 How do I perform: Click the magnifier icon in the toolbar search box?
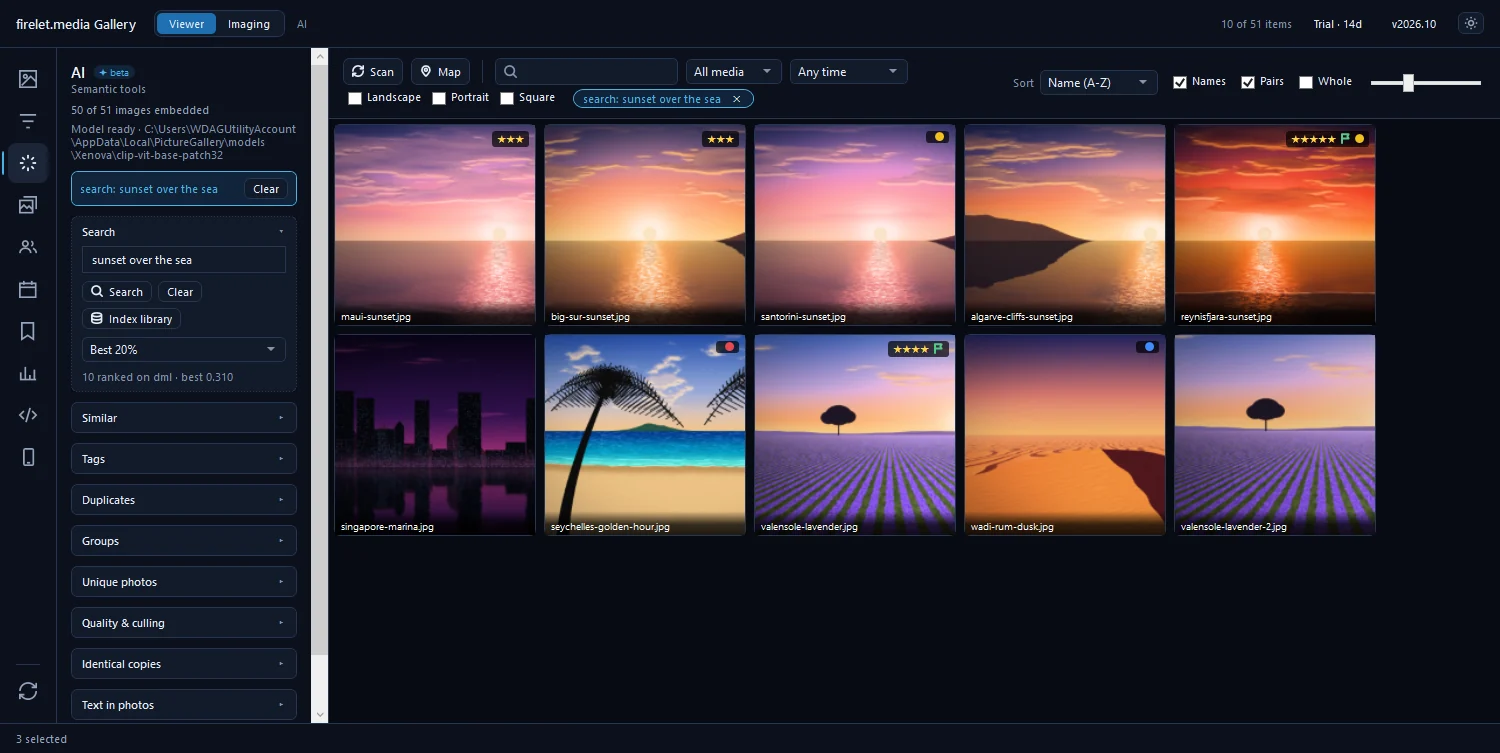click(x=510, y=72)
